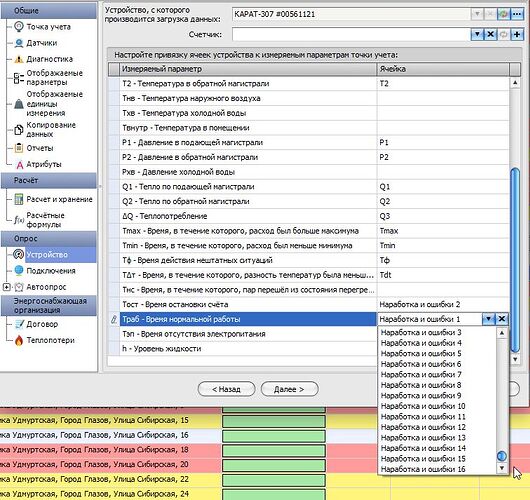Screen dimensions: 530x500
Task: Sort by Ячейка column header
Action: click(443, 69)
